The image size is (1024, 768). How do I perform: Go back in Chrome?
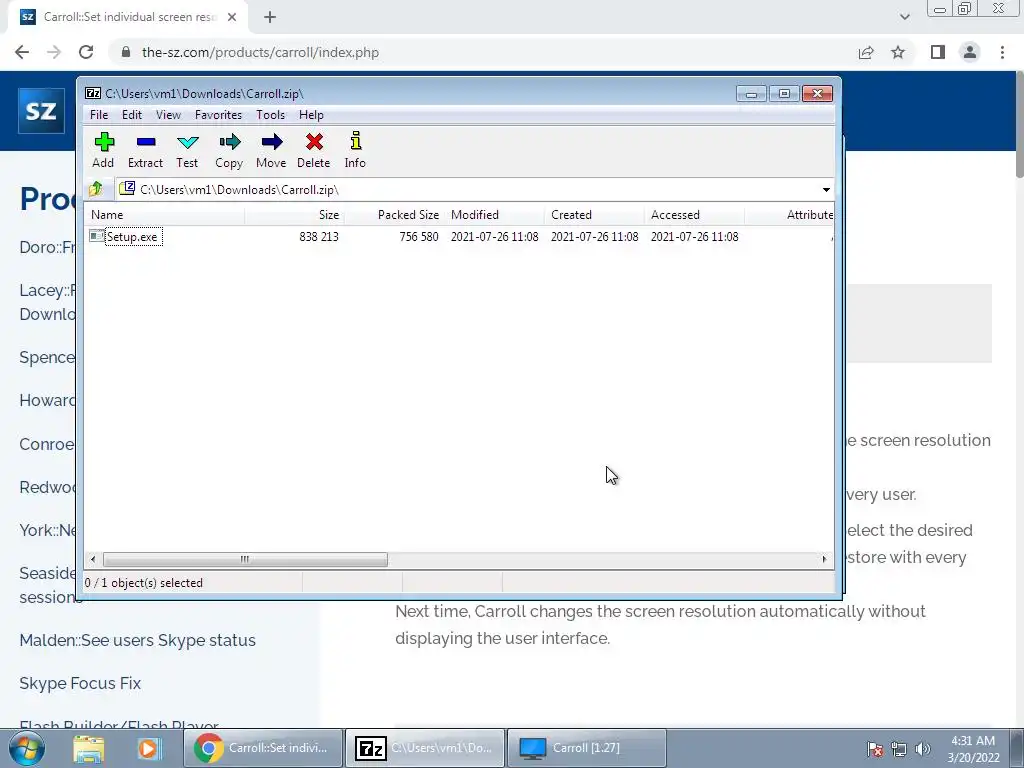point(22,52)
